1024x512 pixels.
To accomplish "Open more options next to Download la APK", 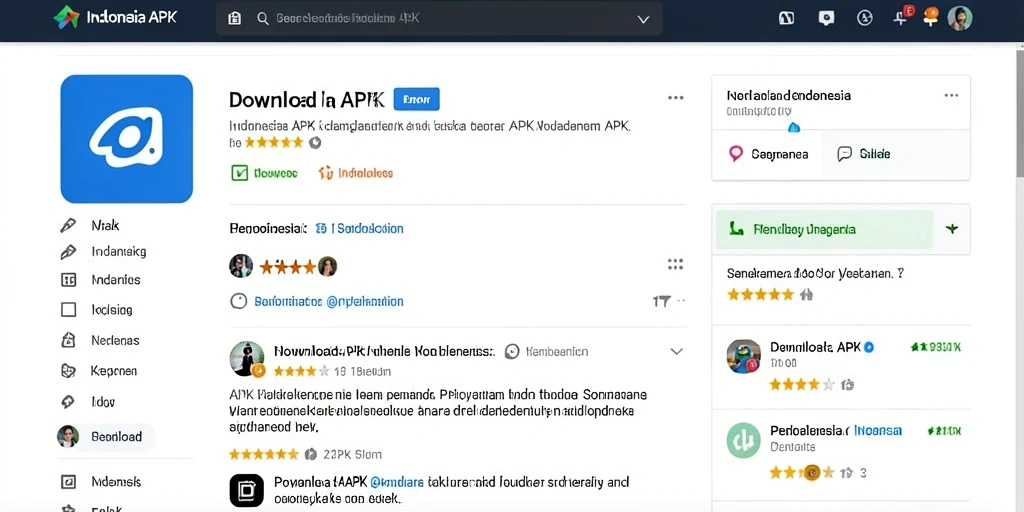I will point(675,98).
